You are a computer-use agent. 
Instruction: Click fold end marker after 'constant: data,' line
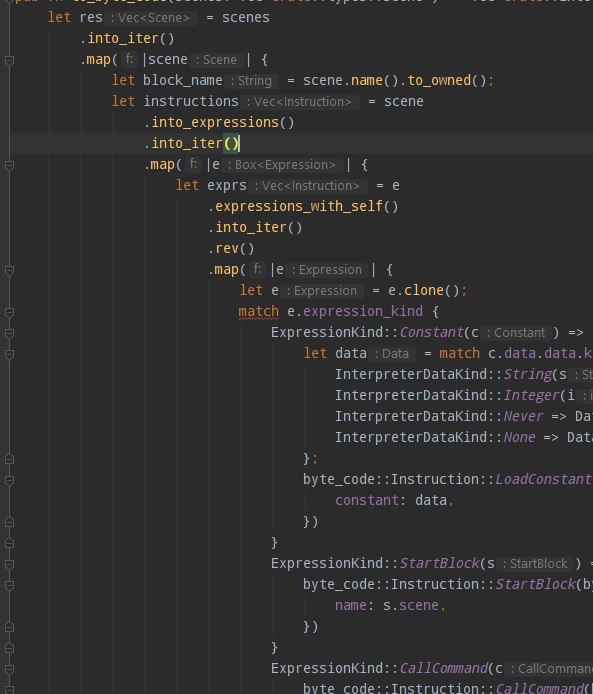(x=9, y=522)
